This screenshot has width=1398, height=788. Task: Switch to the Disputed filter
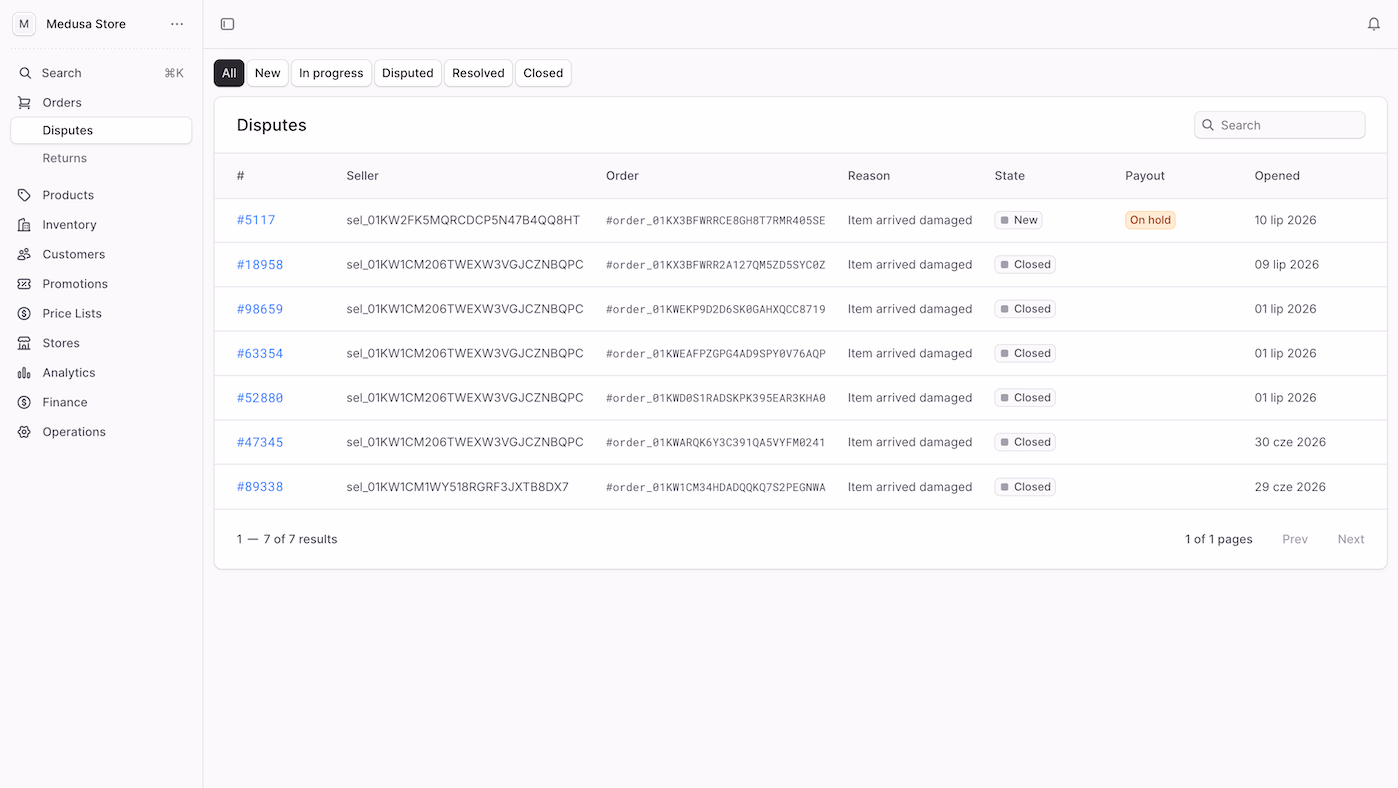coord(408,73)
